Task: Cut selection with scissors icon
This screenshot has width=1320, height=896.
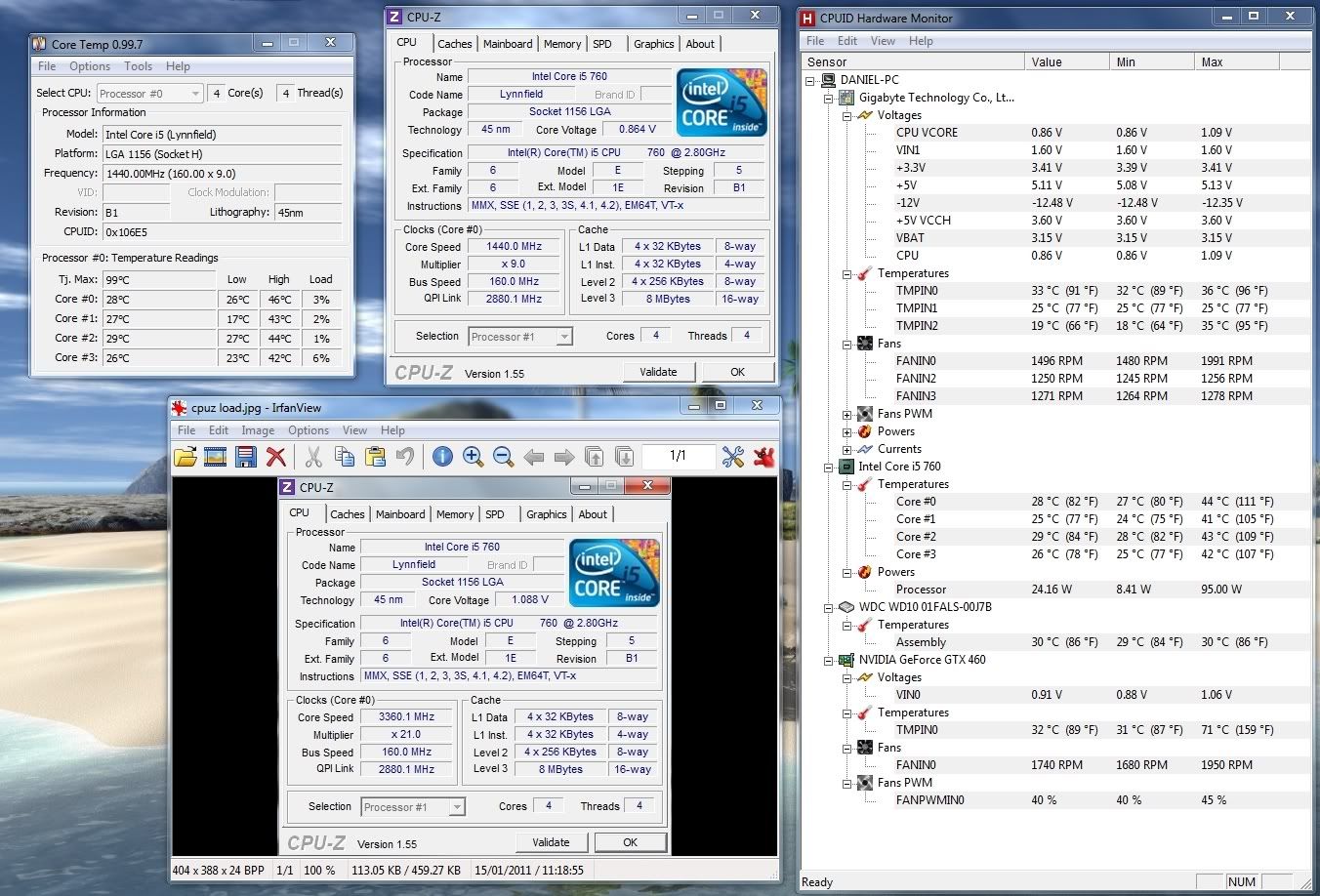Action: click(313, 456)
